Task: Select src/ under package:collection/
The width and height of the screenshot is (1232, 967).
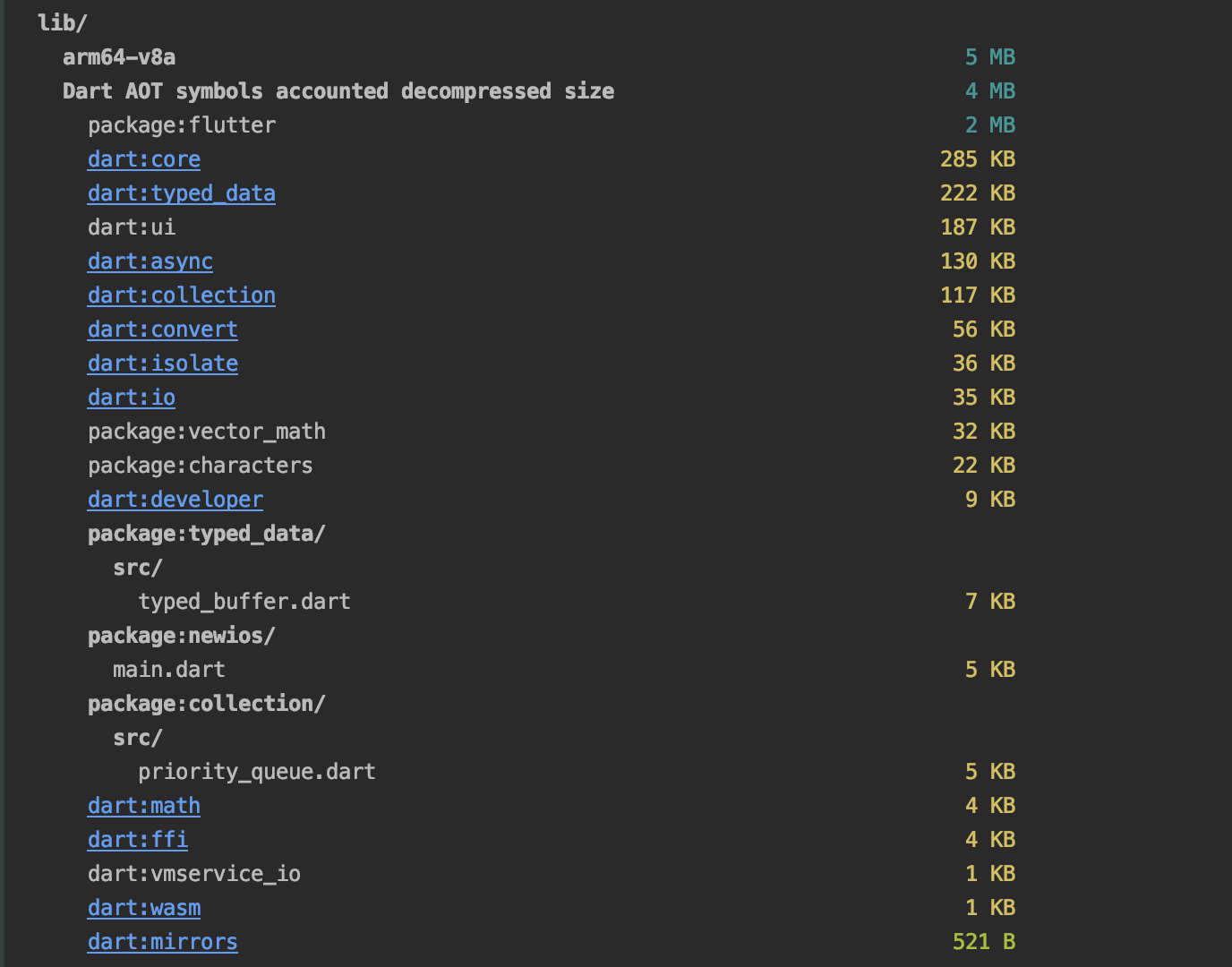Action: (x=138, y=738)
